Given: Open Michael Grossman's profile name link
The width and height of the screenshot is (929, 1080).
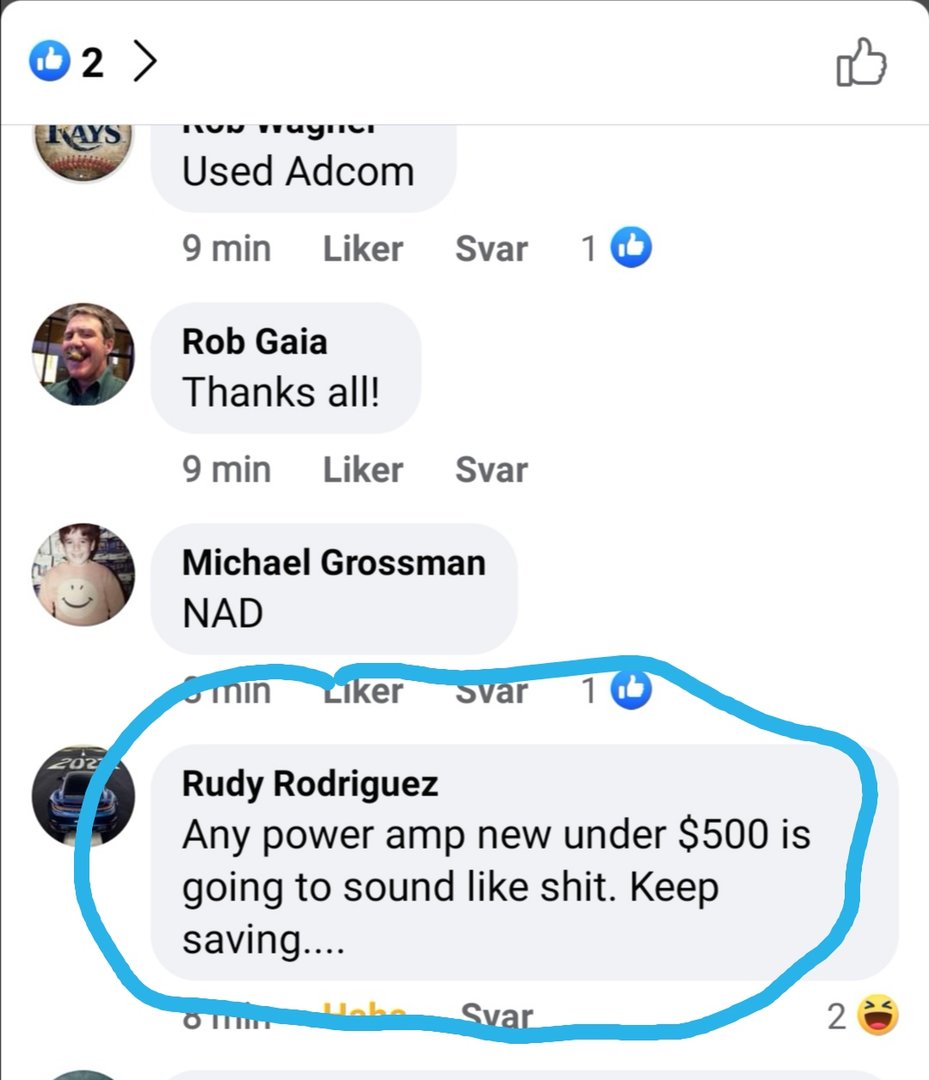Looking at the screenshot, I should [x=334, y=563].
